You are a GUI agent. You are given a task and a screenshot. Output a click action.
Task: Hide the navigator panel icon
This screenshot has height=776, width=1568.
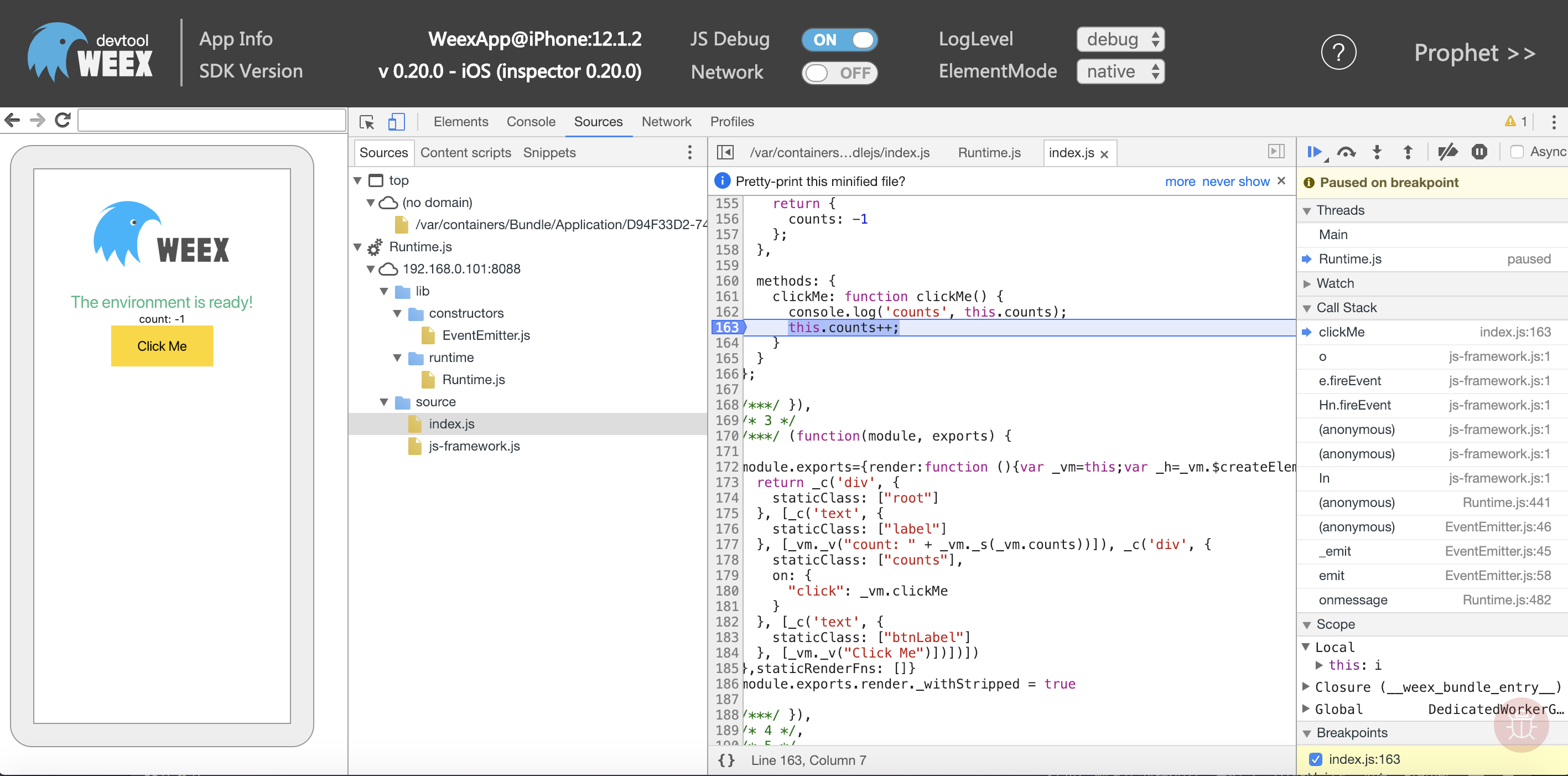click(x=725, y=152)
